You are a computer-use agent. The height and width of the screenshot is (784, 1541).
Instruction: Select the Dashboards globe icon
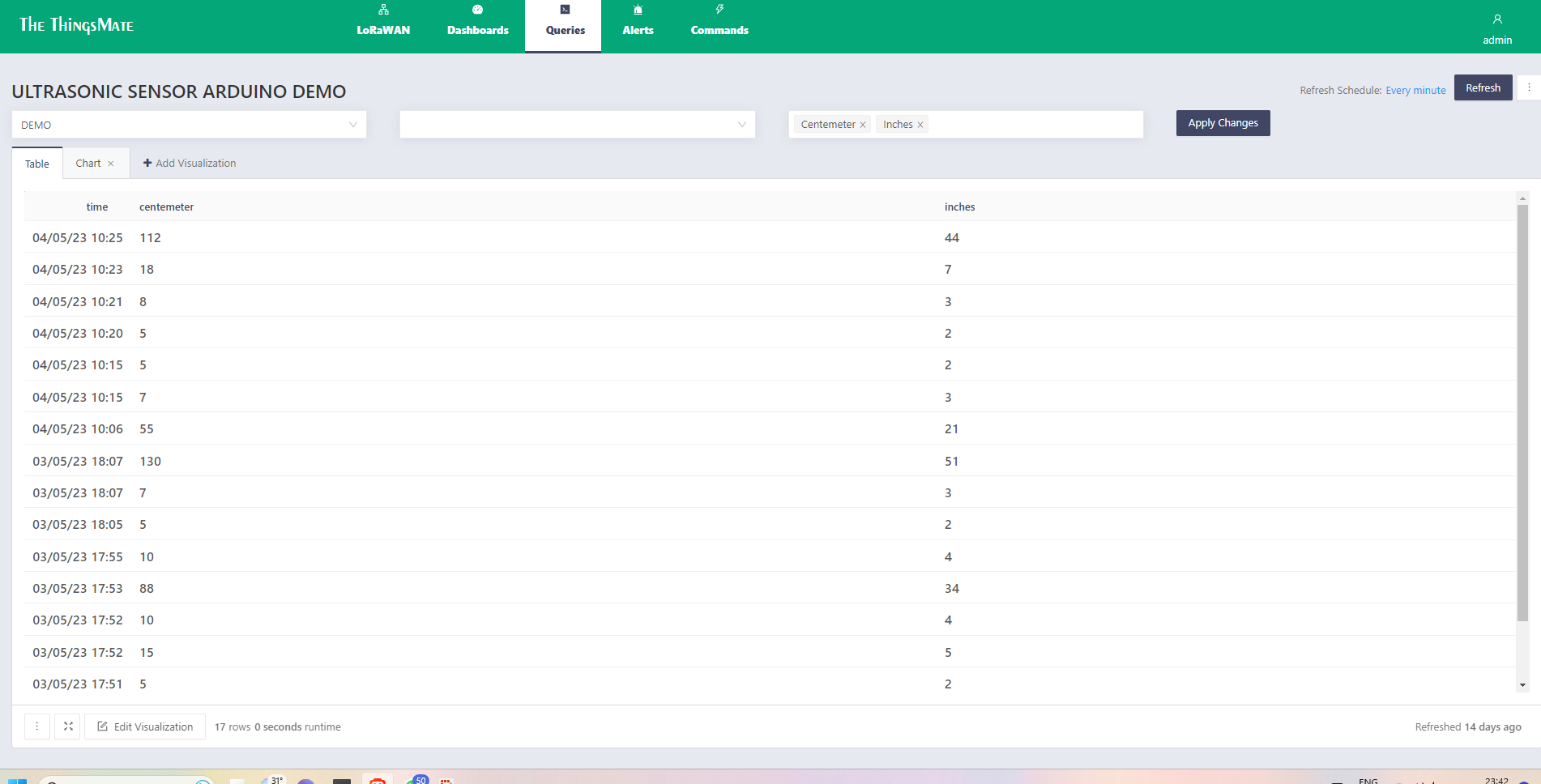pyautogui.click(x=476, y=10)
